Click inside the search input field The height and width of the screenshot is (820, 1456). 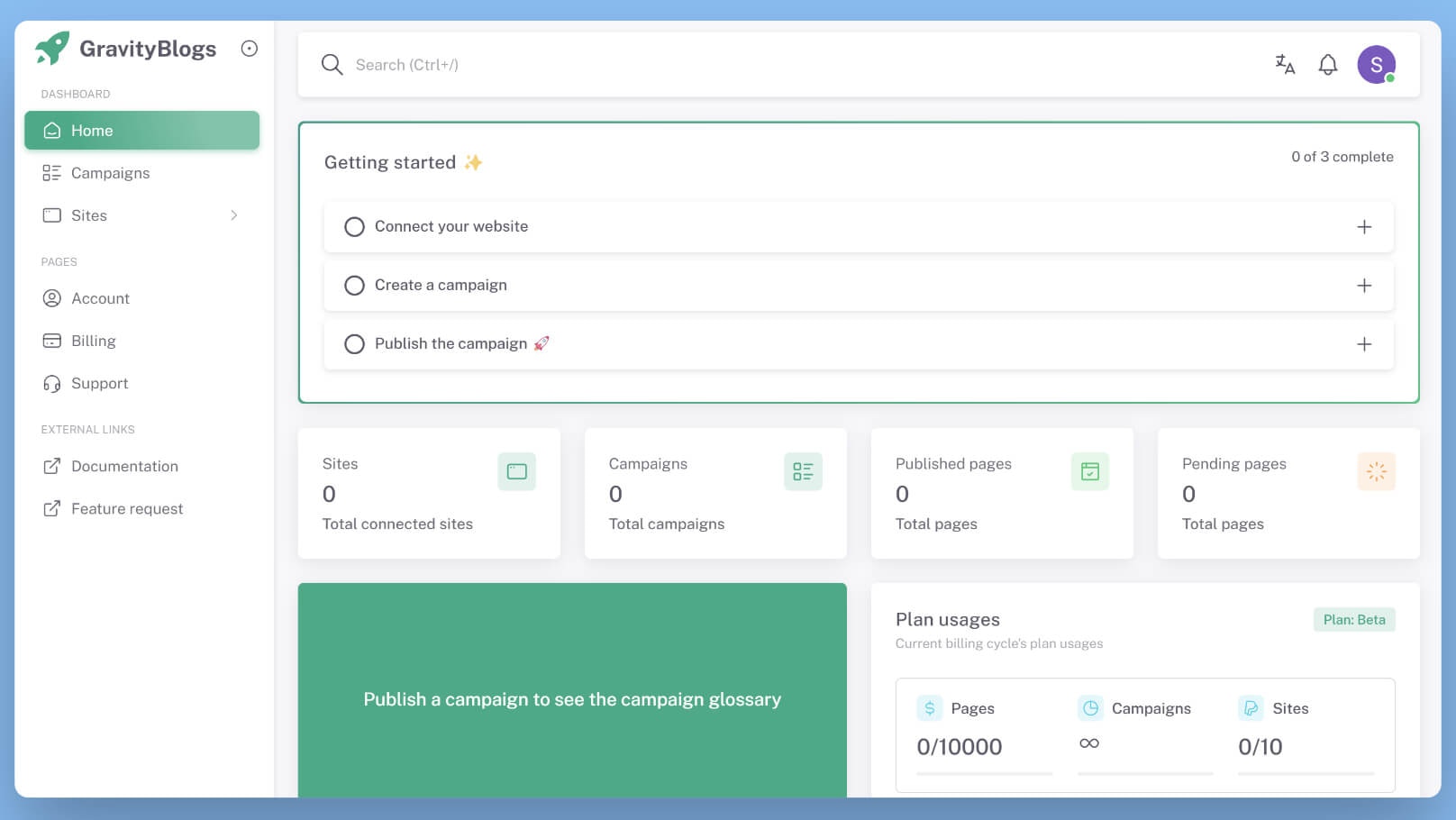[x=631, y=64]
